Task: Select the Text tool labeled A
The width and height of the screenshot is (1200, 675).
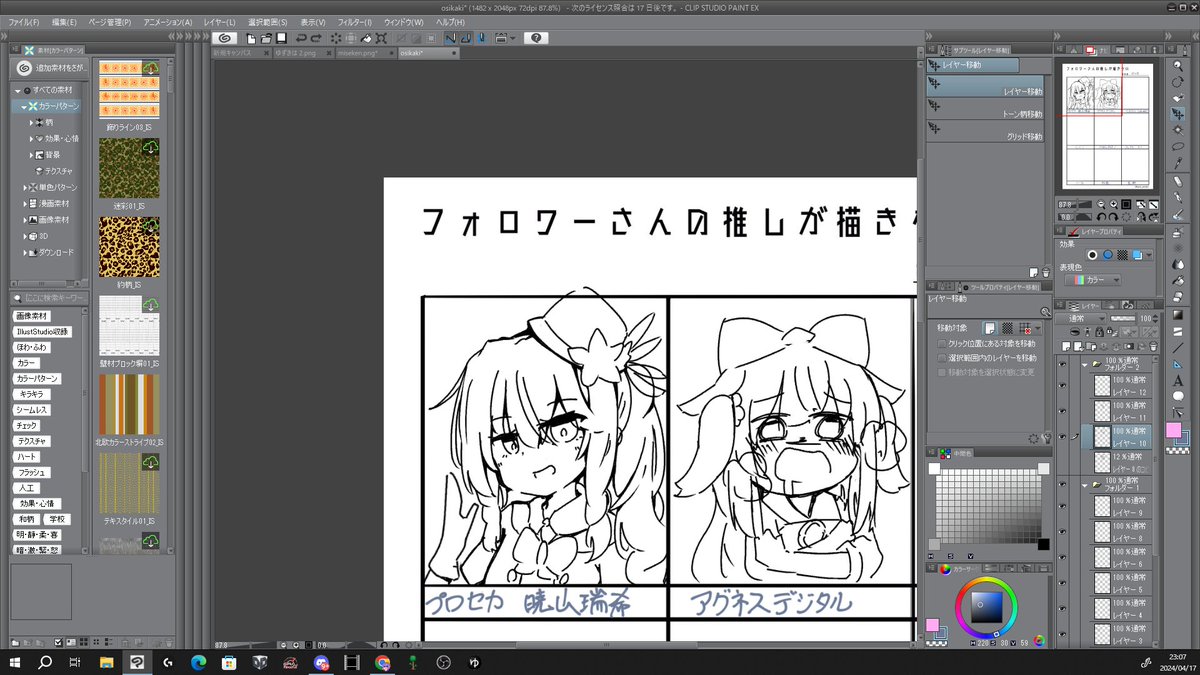Action: coord(1179,380)
